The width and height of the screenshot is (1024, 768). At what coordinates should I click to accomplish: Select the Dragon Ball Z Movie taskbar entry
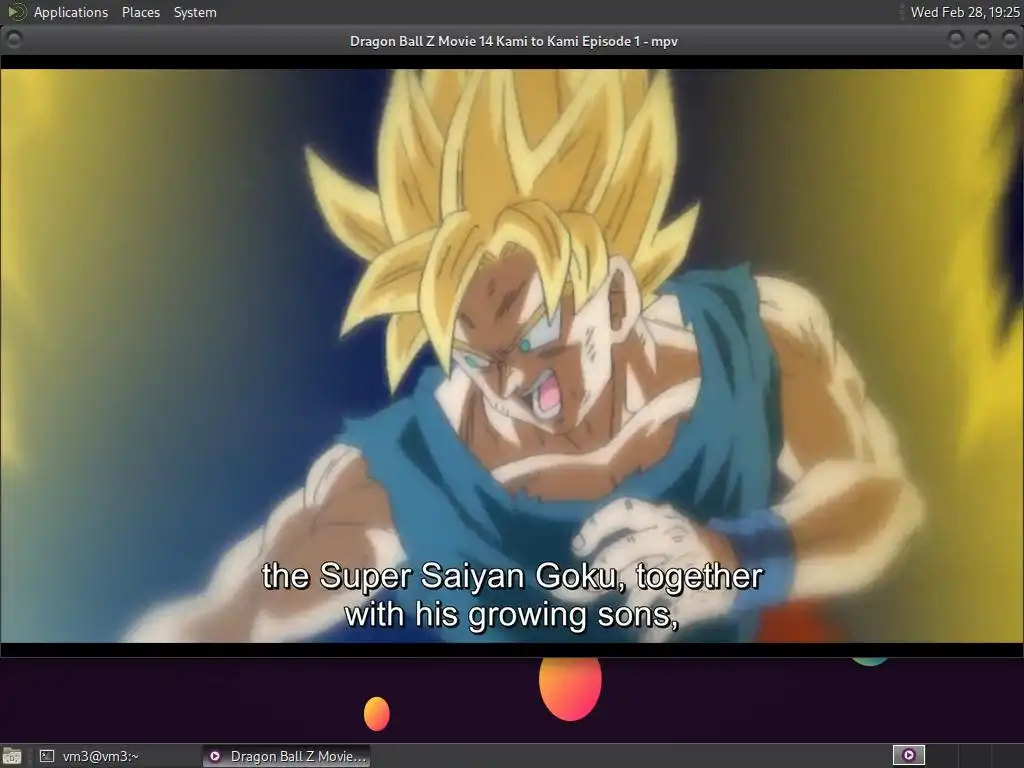pyautogui.click(x=286, y=756)
